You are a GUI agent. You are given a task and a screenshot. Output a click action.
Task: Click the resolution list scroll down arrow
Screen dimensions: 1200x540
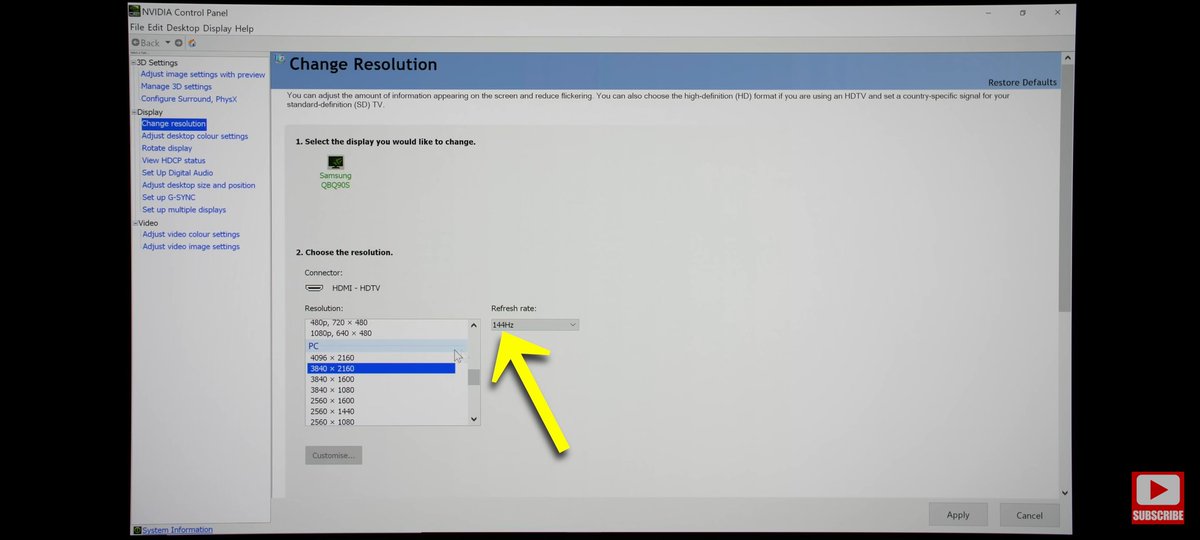[474, 420]
